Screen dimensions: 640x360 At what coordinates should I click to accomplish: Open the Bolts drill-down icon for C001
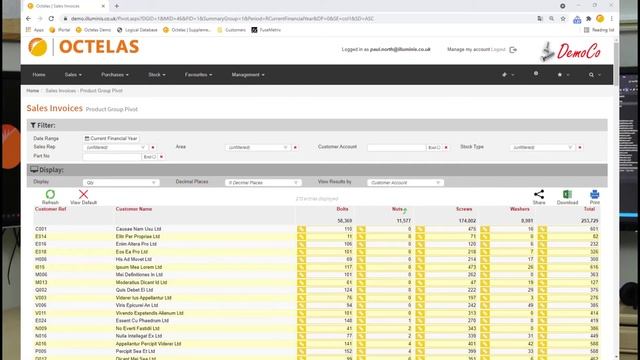(301, 229)
